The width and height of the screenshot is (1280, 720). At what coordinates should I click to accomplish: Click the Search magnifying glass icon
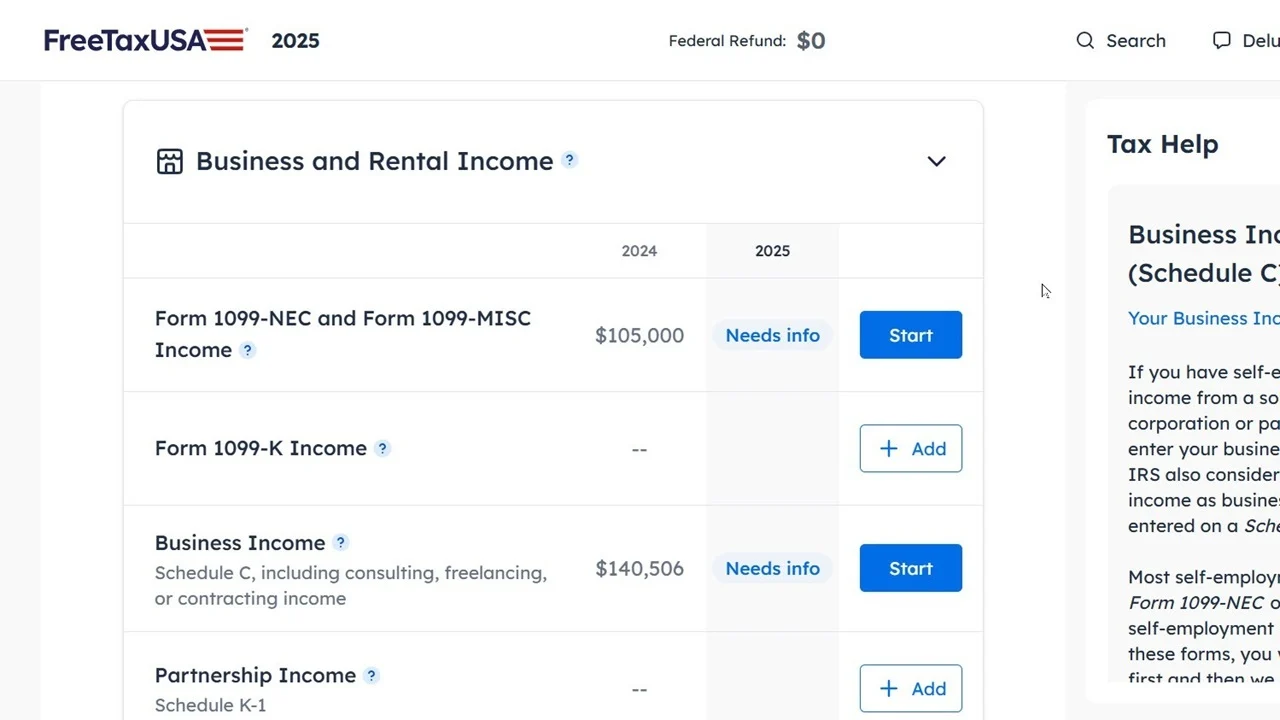coord(1085,41)
